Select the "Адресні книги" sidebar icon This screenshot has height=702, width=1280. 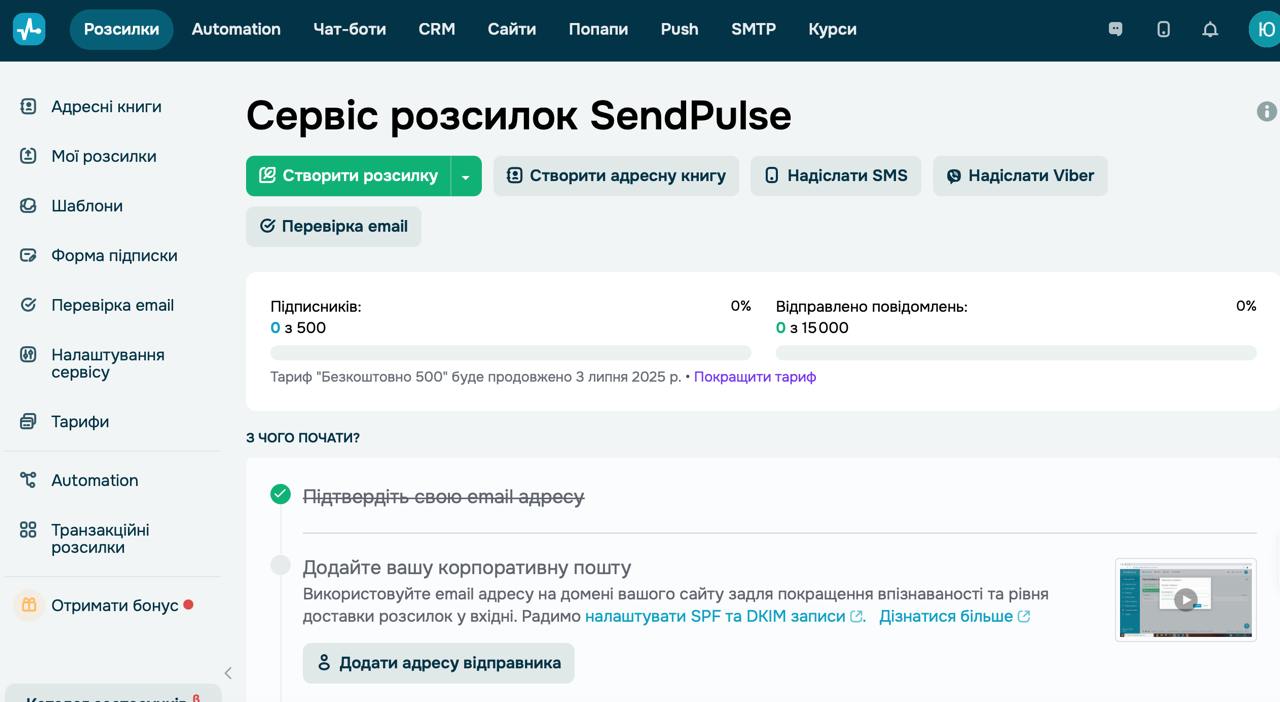pos(28,106)
